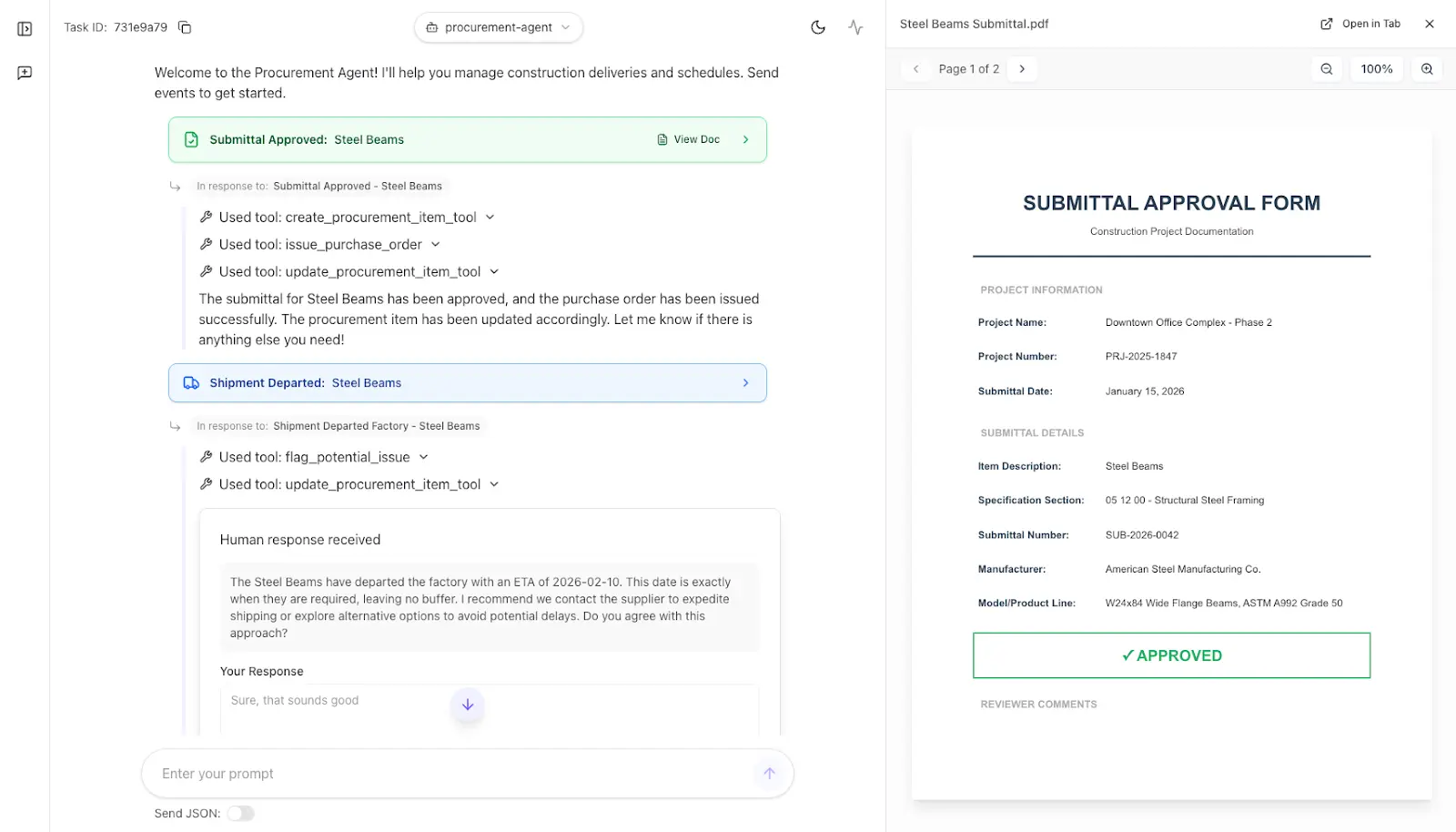Go to previous PDF page
This screenshot has width=1456, height=832.
click(x=916, y=69)
